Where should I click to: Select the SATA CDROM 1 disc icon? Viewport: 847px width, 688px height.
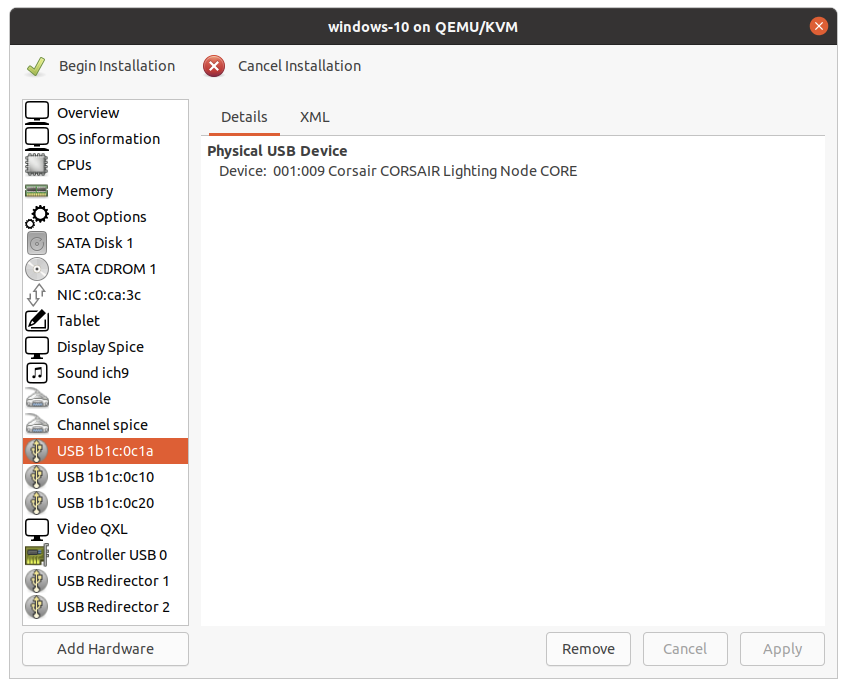tap(37, 269)
